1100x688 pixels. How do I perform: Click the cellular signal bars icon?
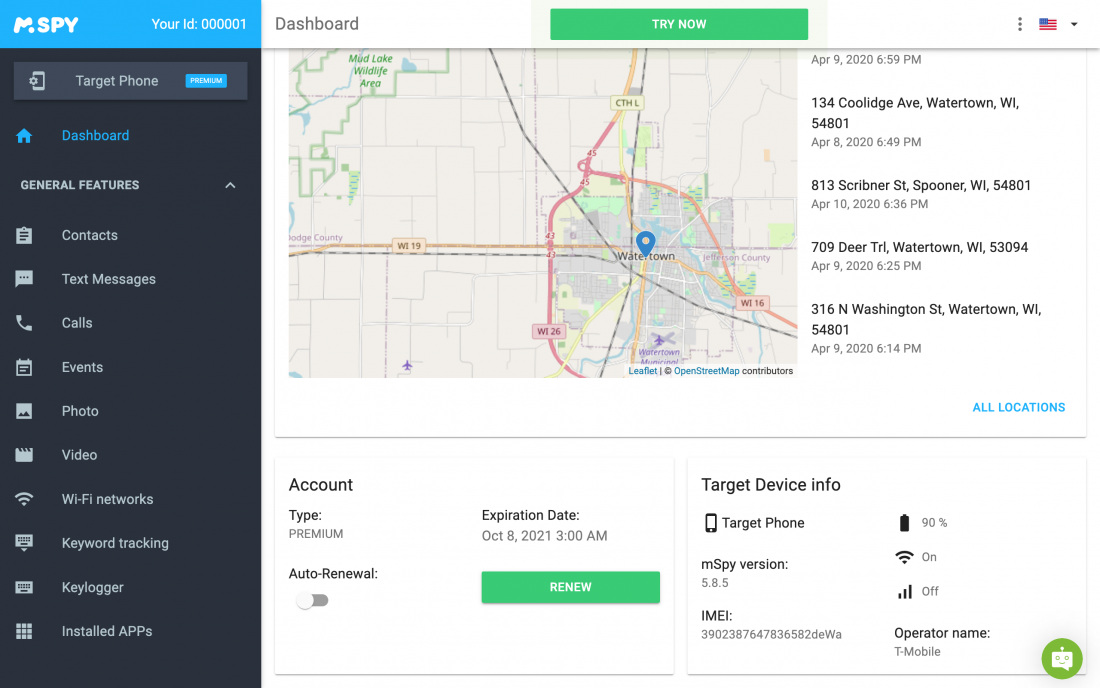(x=905, y=591)
